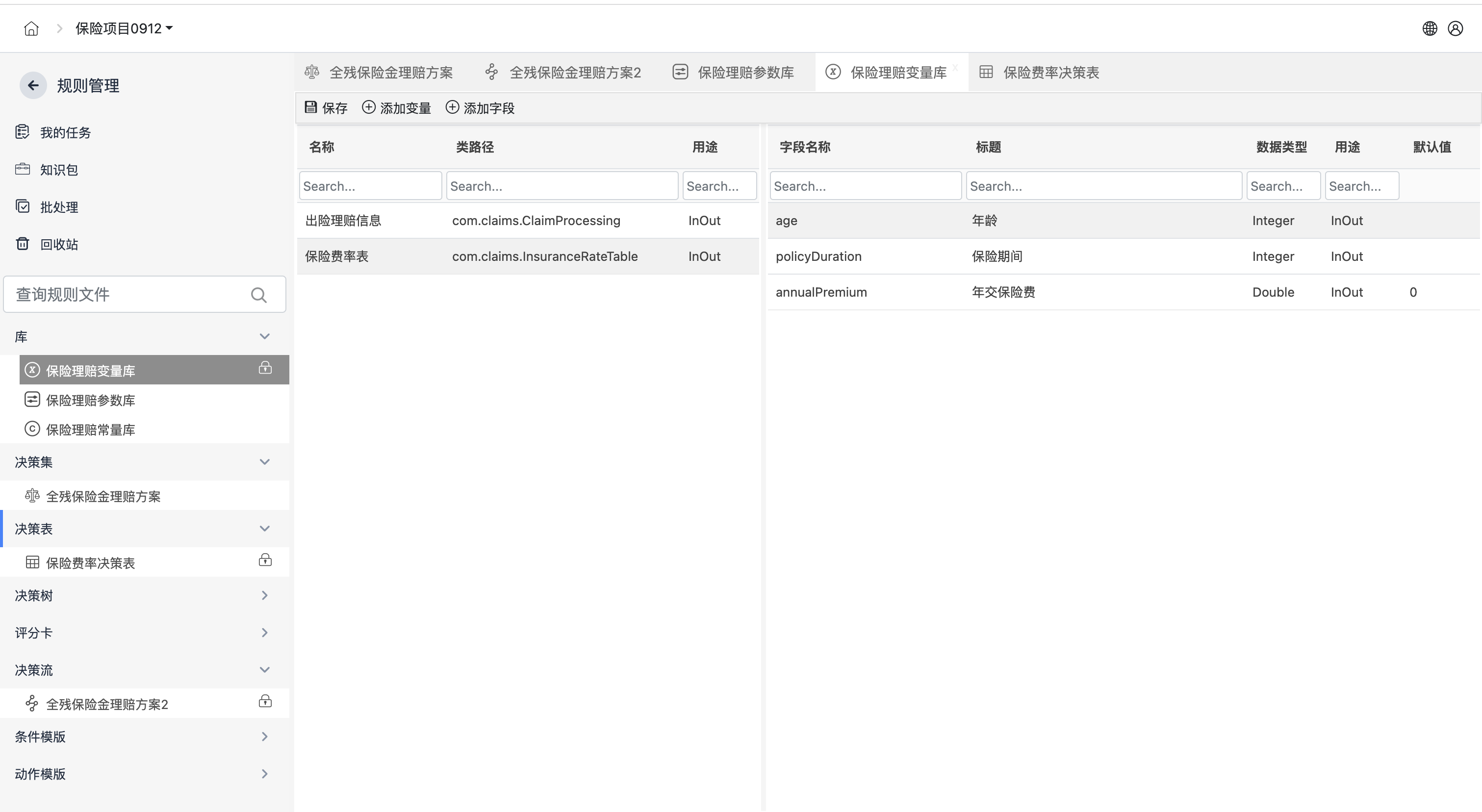This screenshot has height=812, width=1482.
Task: Click the plus icon for 添加字段
Action: pos(452,107)
